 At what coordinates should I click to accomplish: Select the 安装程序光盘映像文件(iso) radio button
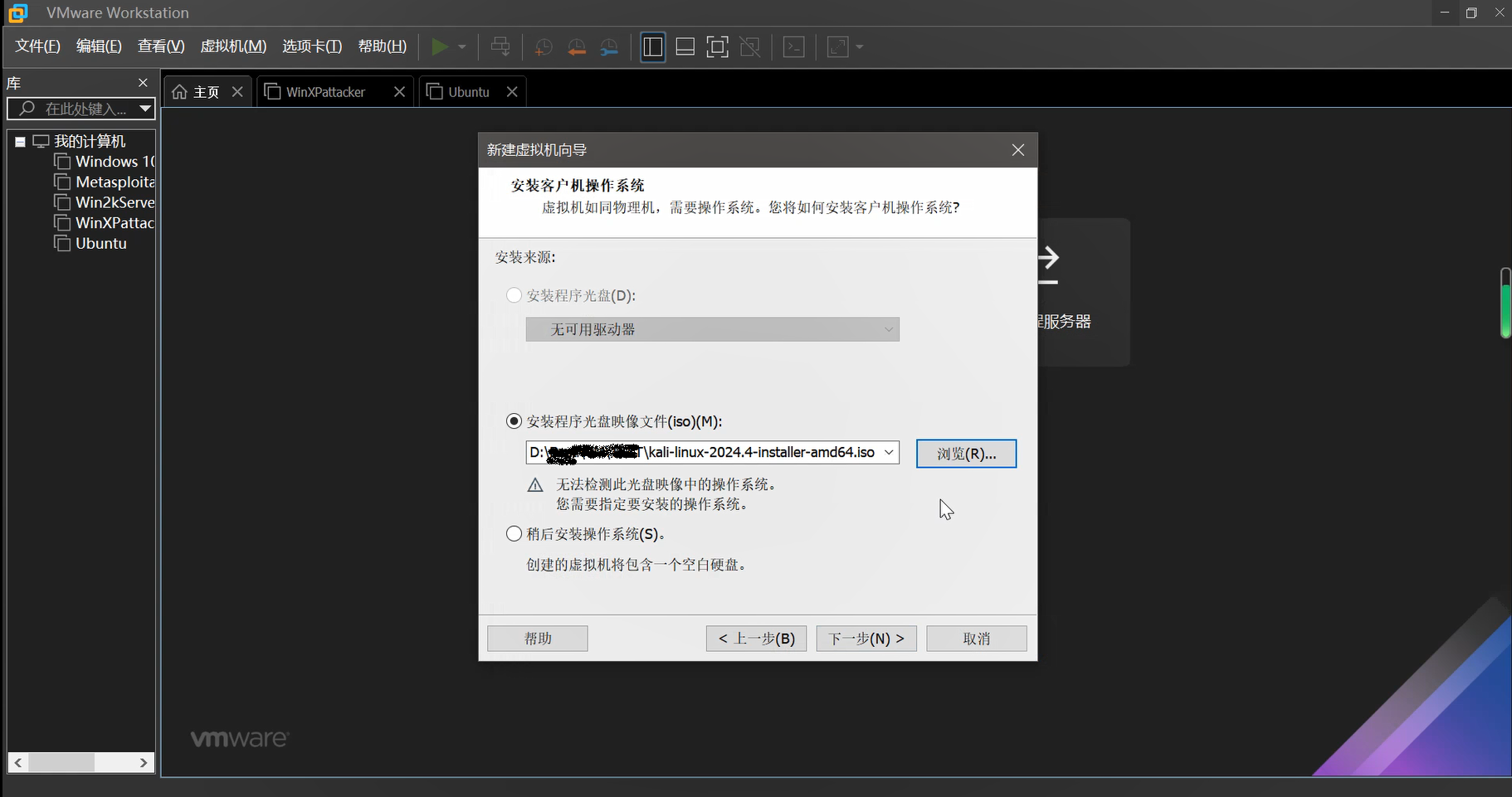pos(515,421)
